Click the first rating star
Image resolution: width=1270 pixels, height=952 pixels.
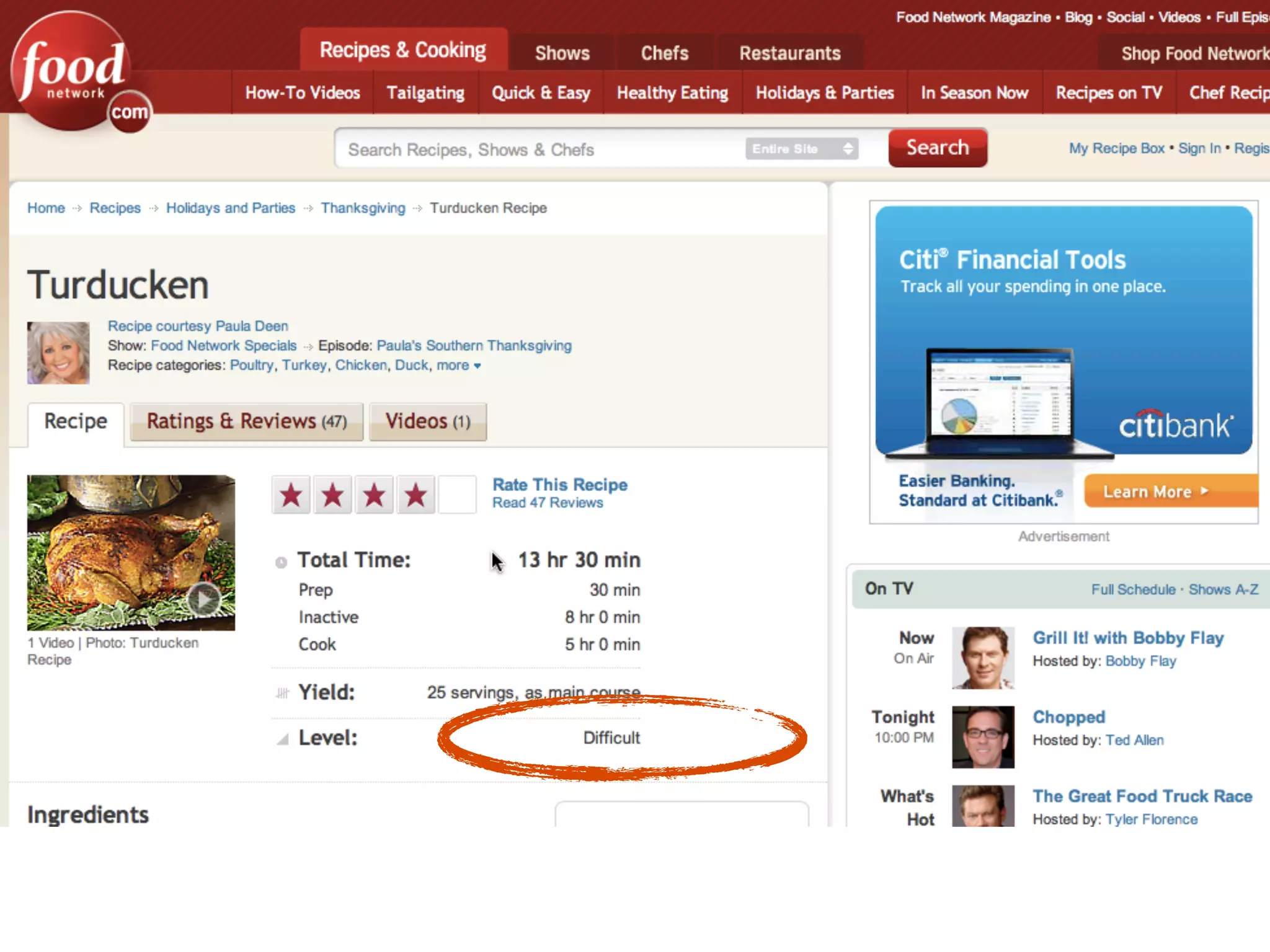pos(291,495)
